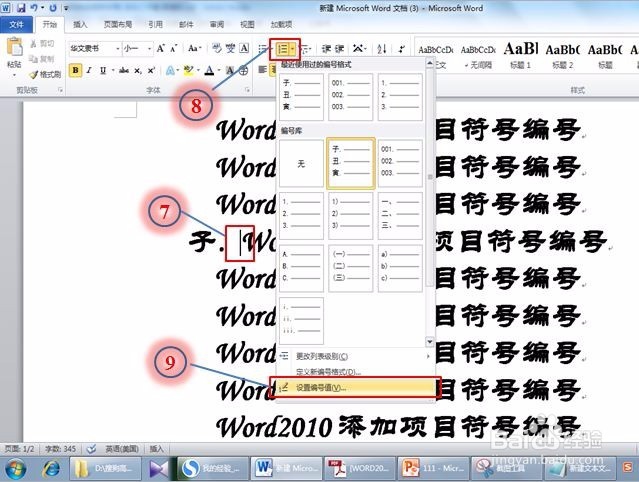Click the Undo icon in title bar
The image size is (639, 482).
click(x=35, y=8)
